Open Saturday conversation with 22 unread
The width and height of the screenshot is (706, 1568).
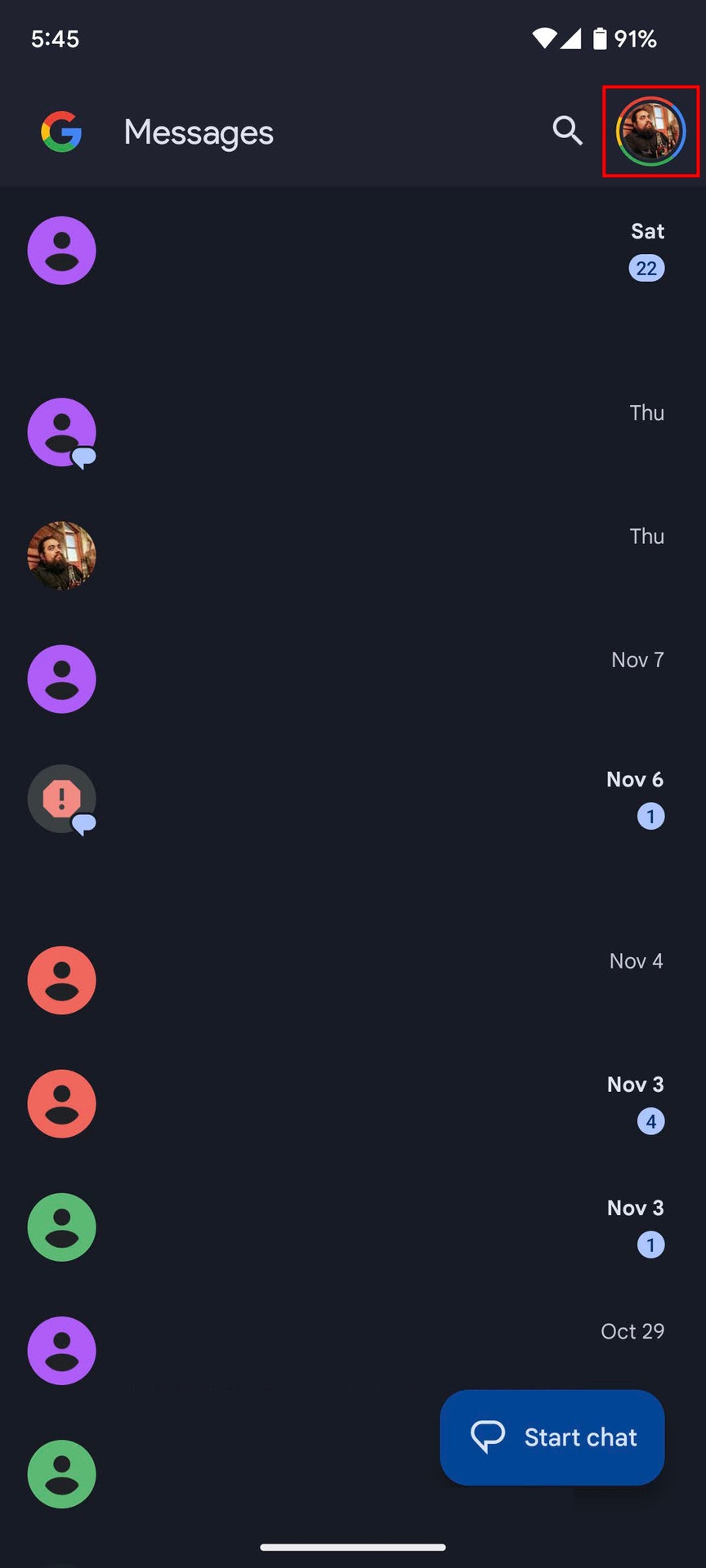351,251
